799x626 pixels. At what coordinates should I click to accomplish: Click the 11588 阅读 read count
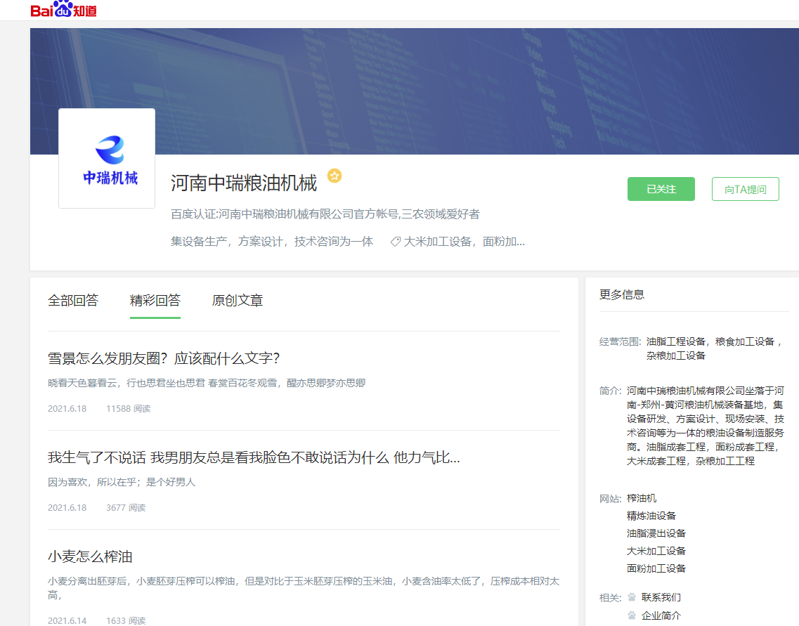[128, 408]
